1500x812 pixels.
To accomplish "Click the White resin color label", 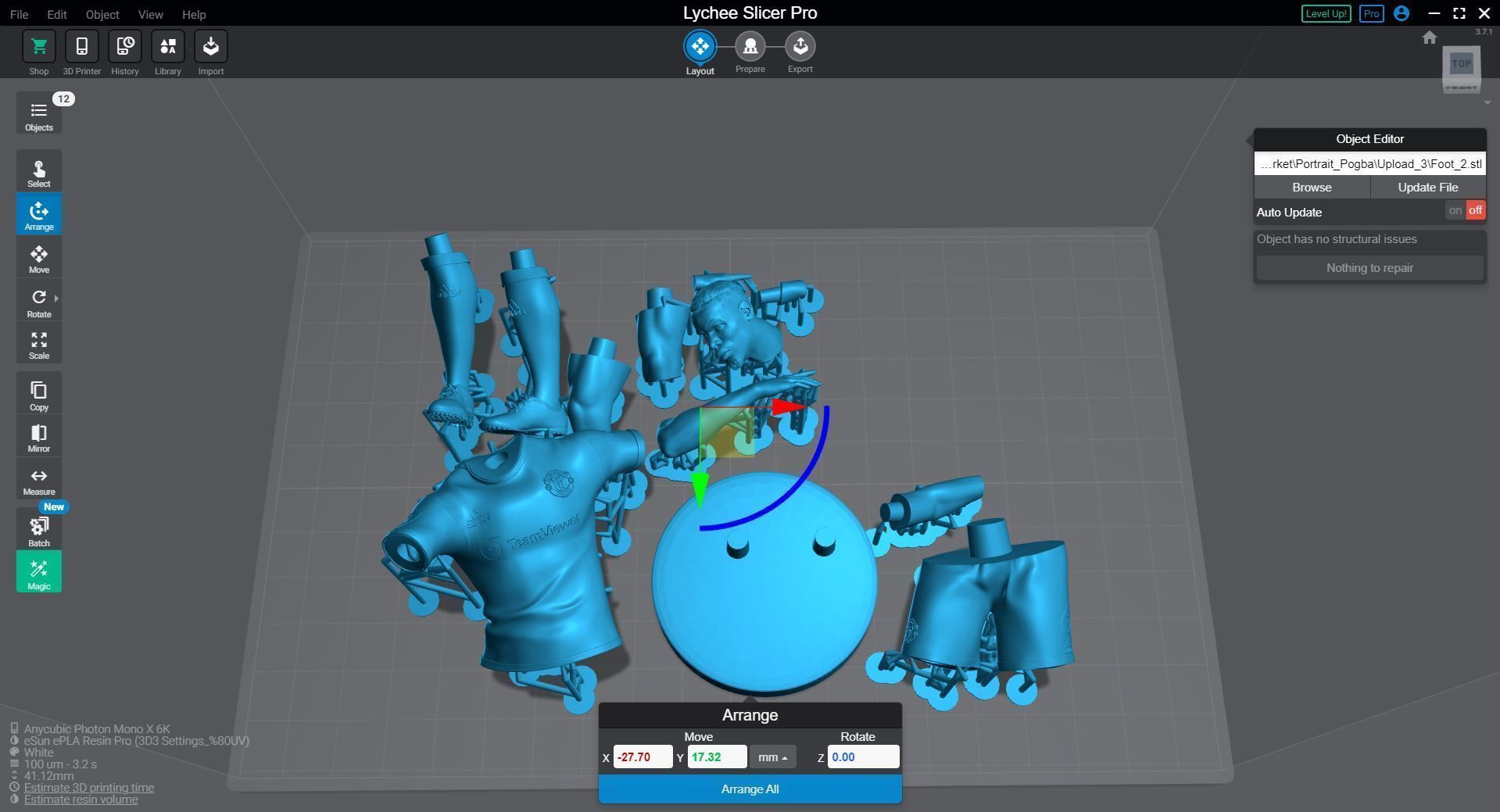I will (x=38, y=752).
